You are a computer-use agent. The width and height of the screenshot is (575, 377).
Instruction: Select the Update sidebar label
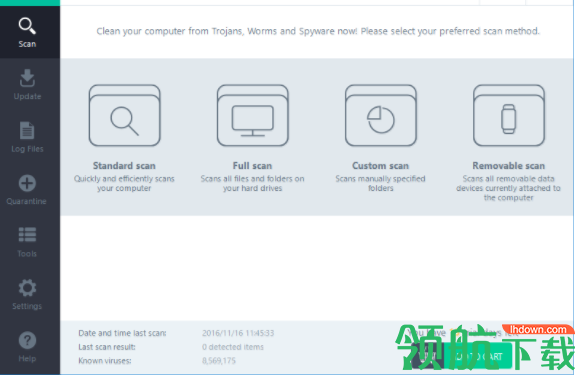coord(27,96)
